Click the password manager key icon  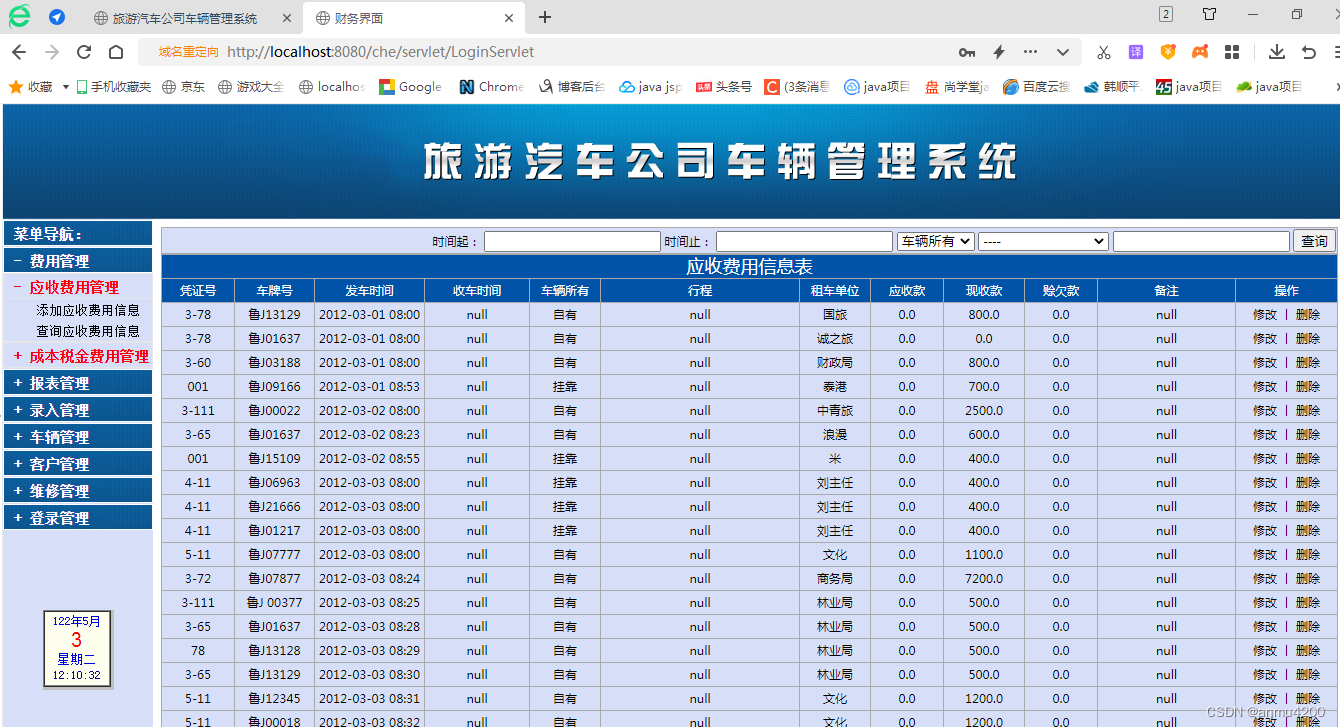point(967,52)
